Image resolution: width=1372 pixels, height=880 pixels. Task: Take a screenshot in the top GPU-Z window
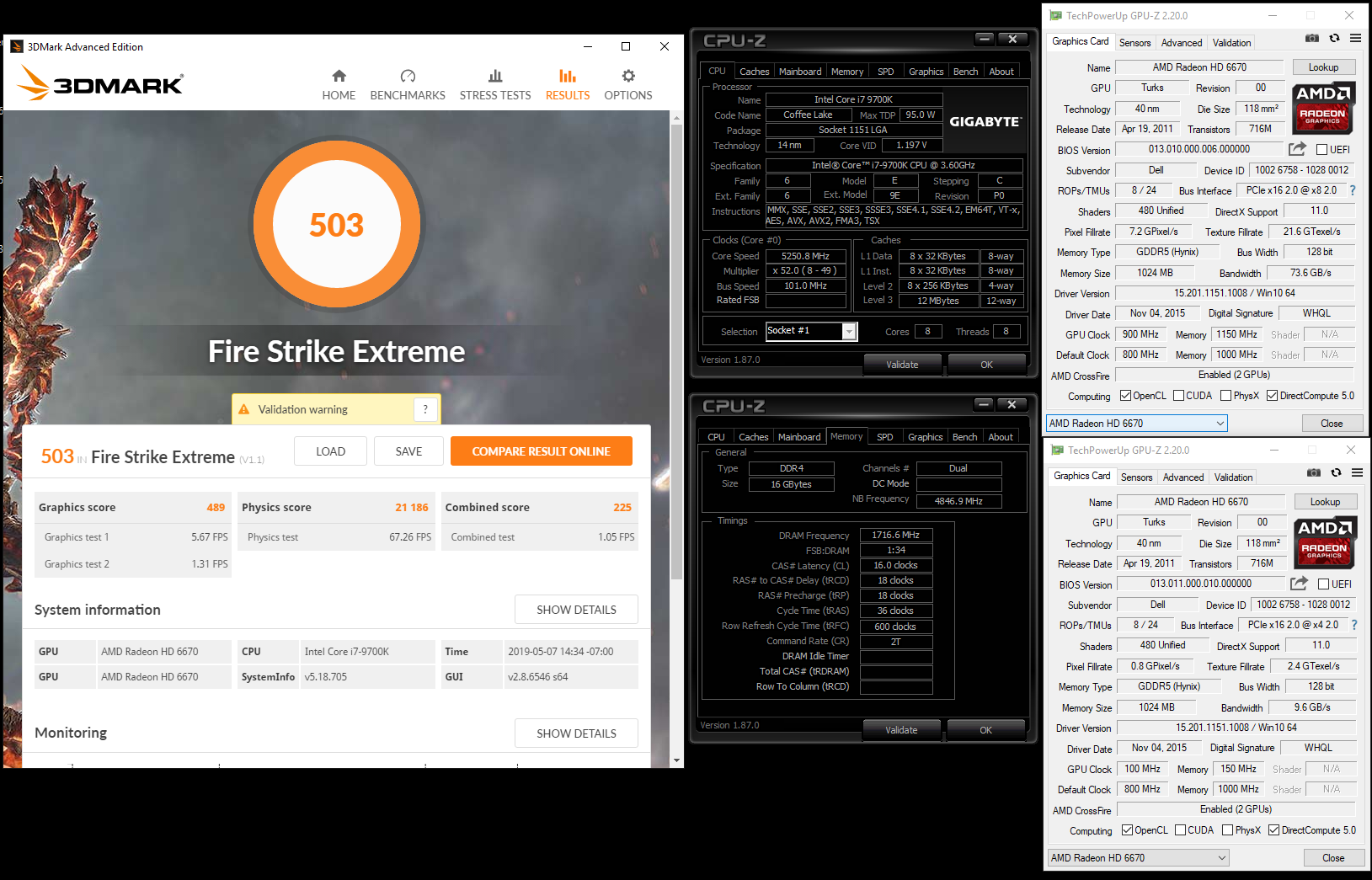pos(1312,38)
